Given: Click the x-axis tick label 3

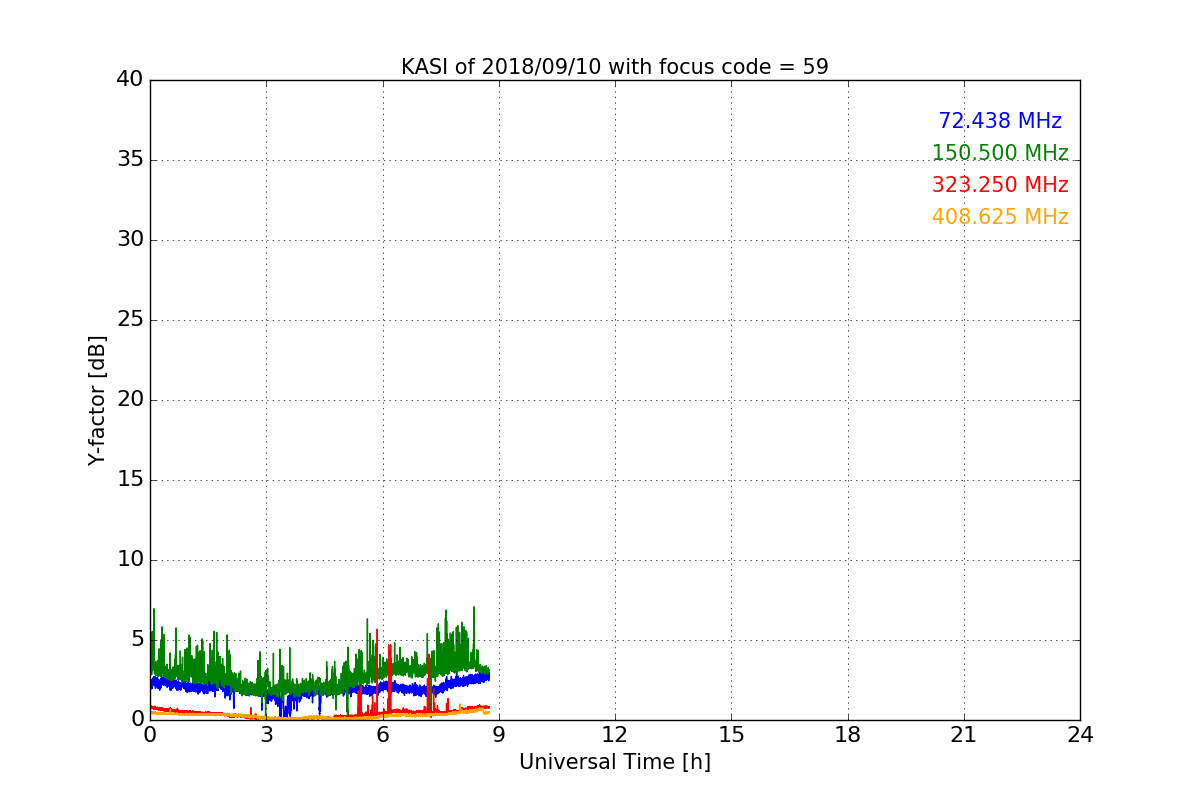Looking at the screenshot, I should pyautogui.click(x=266, y=735).
